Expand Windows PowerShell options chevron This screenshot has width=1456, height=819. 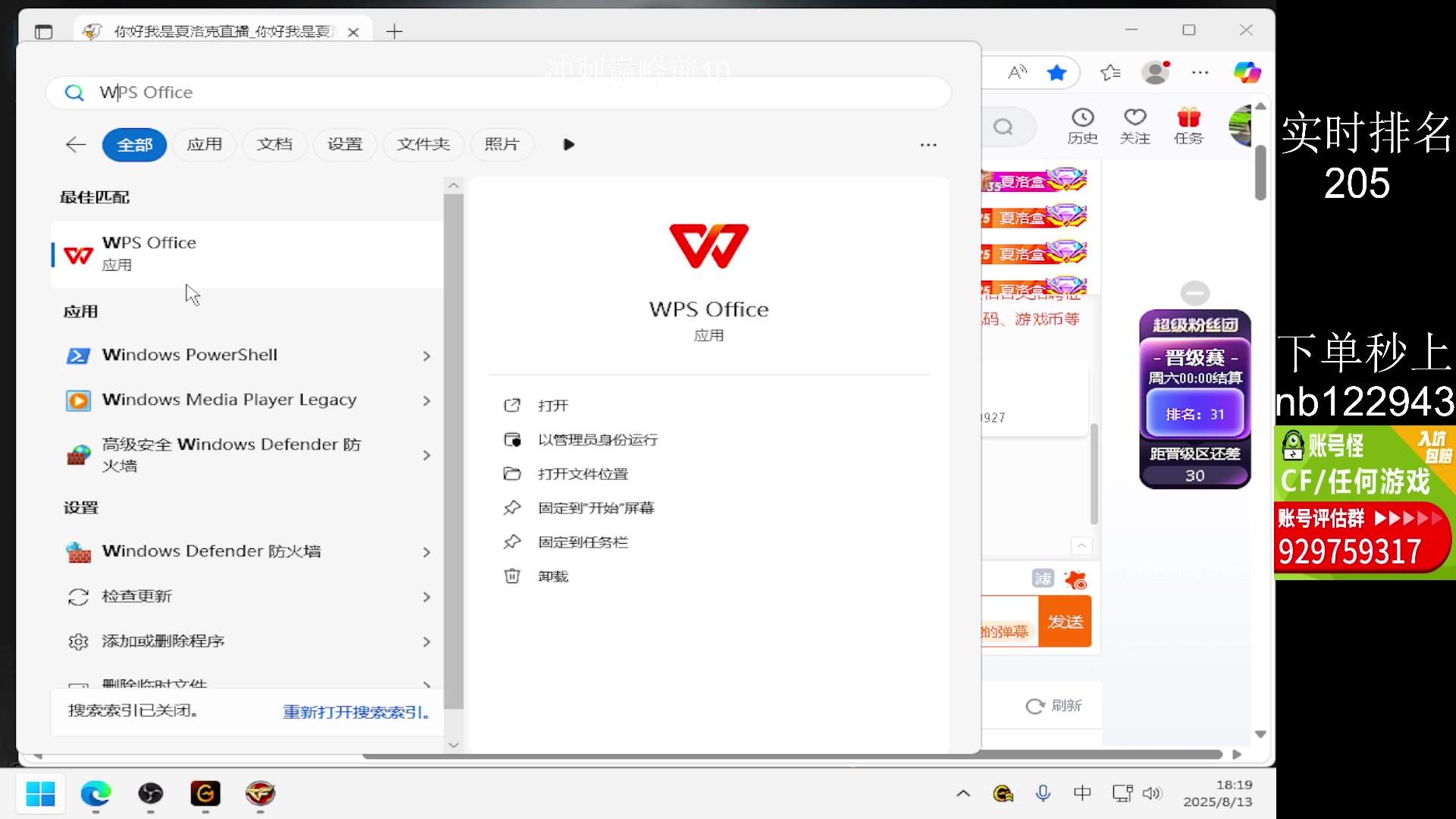pyautogui.click(x=427, y=356)
